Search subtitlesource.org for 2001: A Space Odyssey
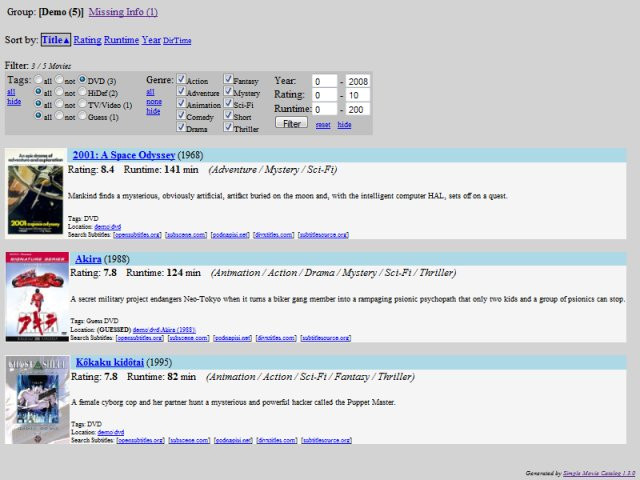Viewport: 640px width, 480px height. tap(323, 235)
